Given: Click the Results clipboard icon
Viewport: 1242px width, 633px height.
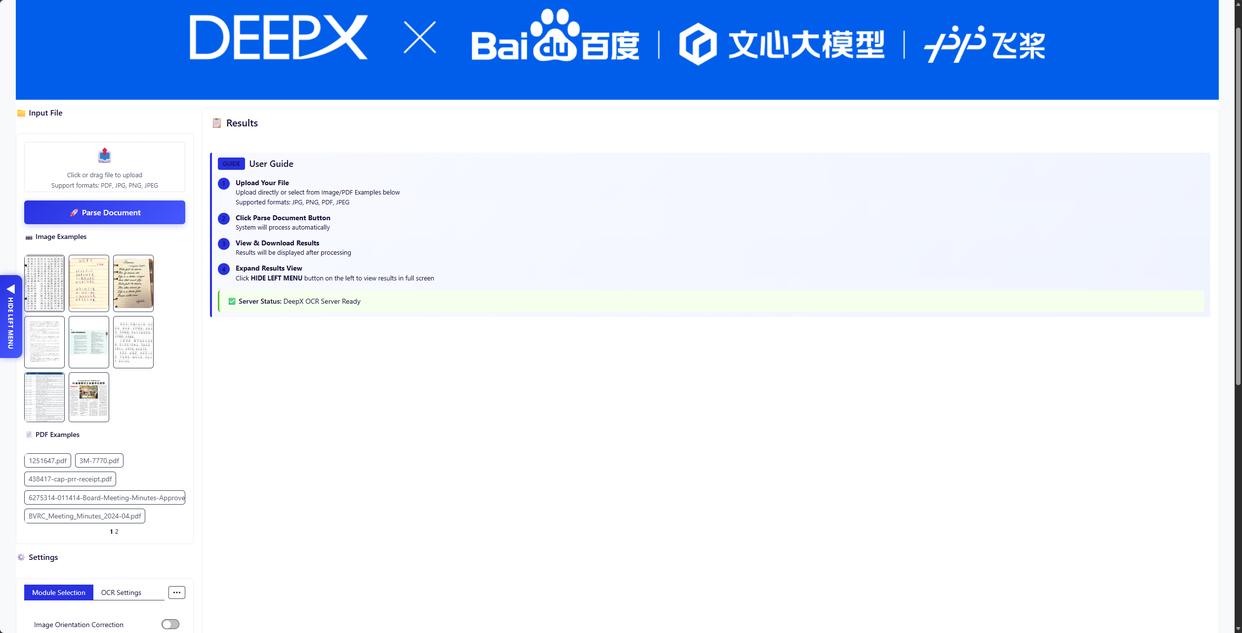Looking at the screenshot, I should click(x=217, y=123).
